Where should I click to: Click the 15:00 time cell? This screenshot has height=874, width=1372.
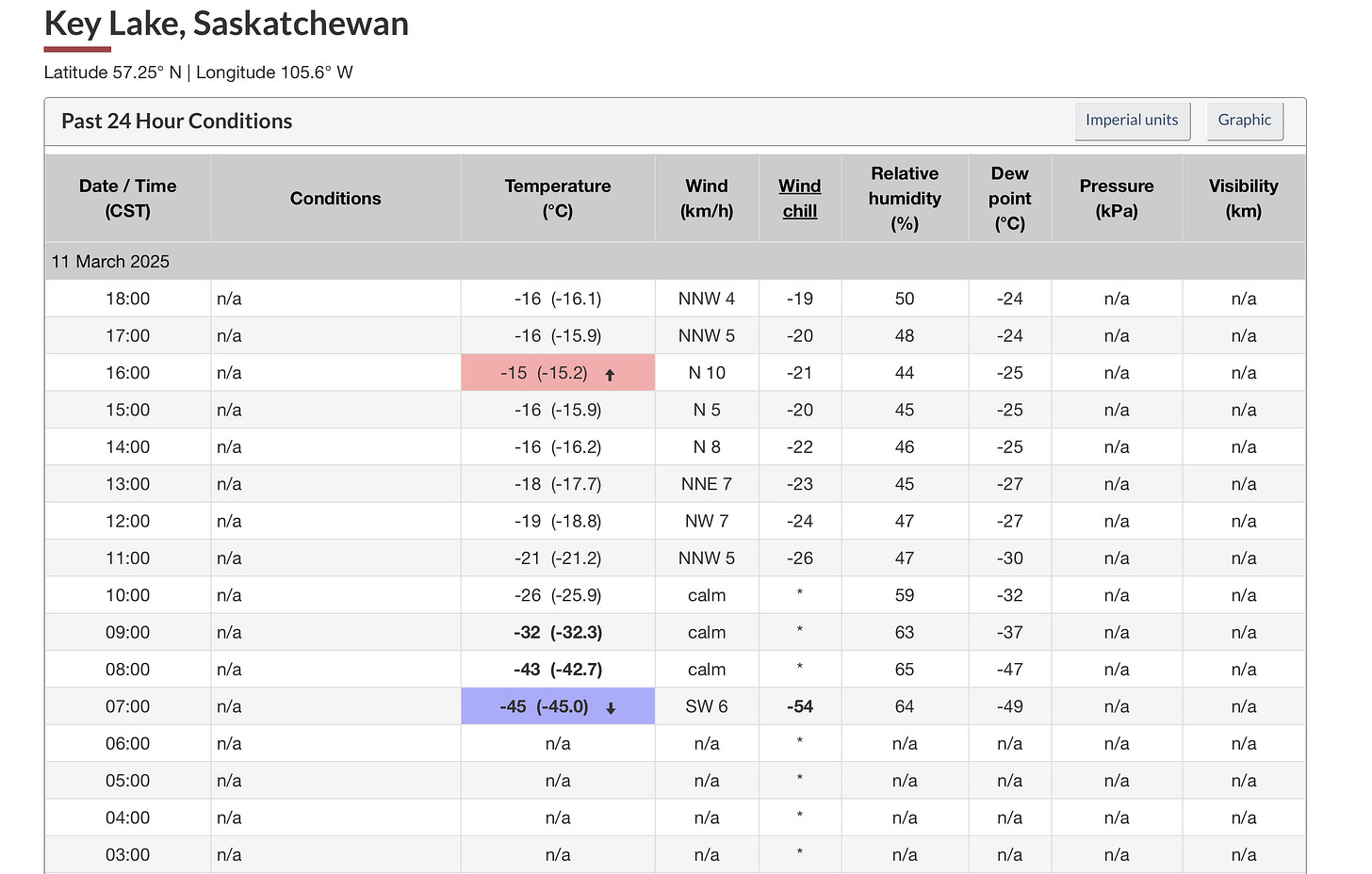128,410
